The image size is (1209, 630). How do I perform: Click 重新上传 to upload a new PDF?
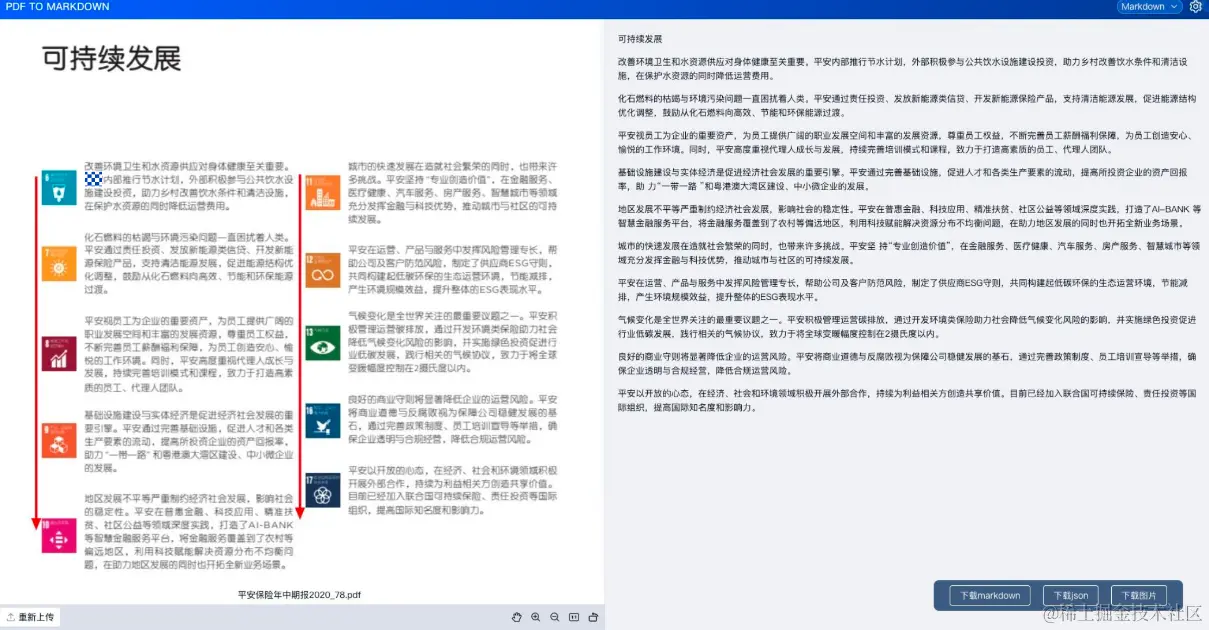point(34,617)
